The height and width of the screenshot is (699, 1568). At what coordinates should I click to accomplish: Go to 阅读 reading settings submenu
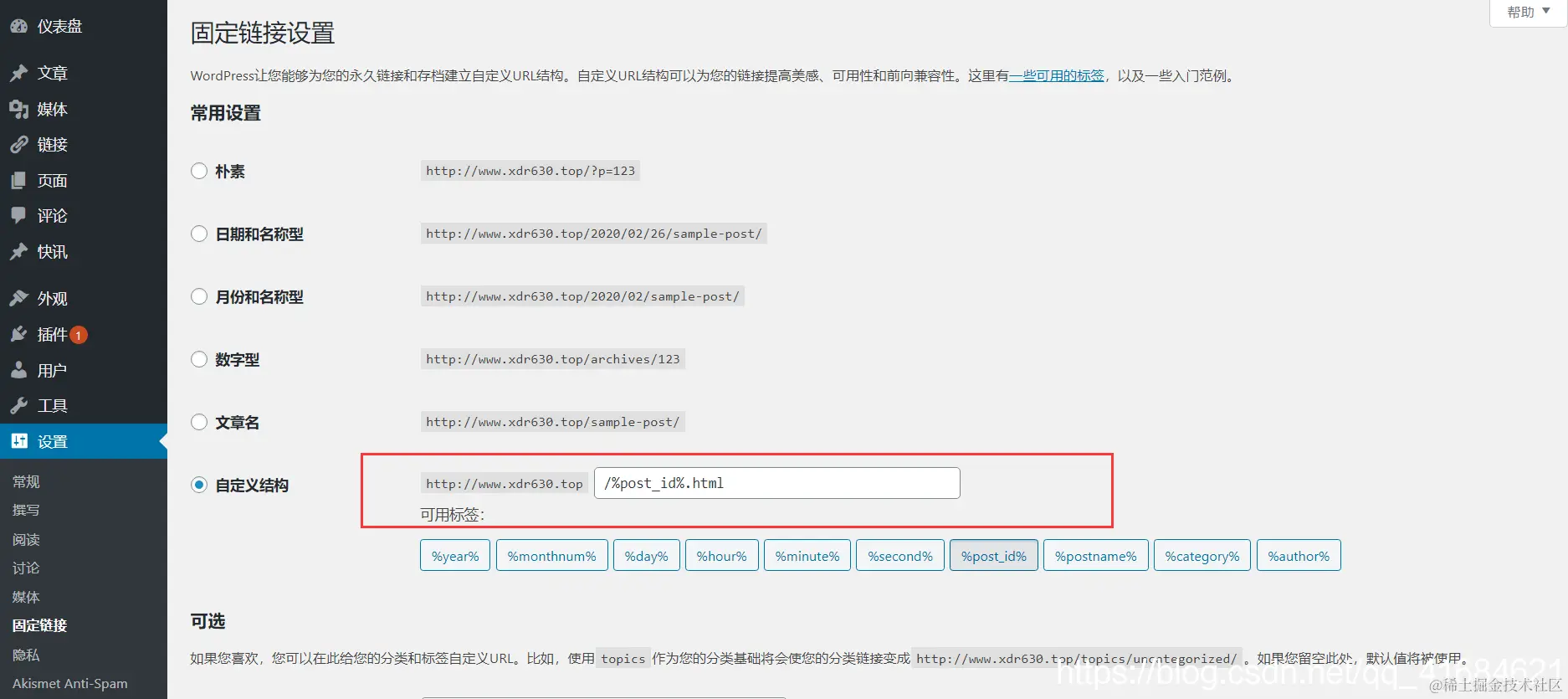coord(26,539)
